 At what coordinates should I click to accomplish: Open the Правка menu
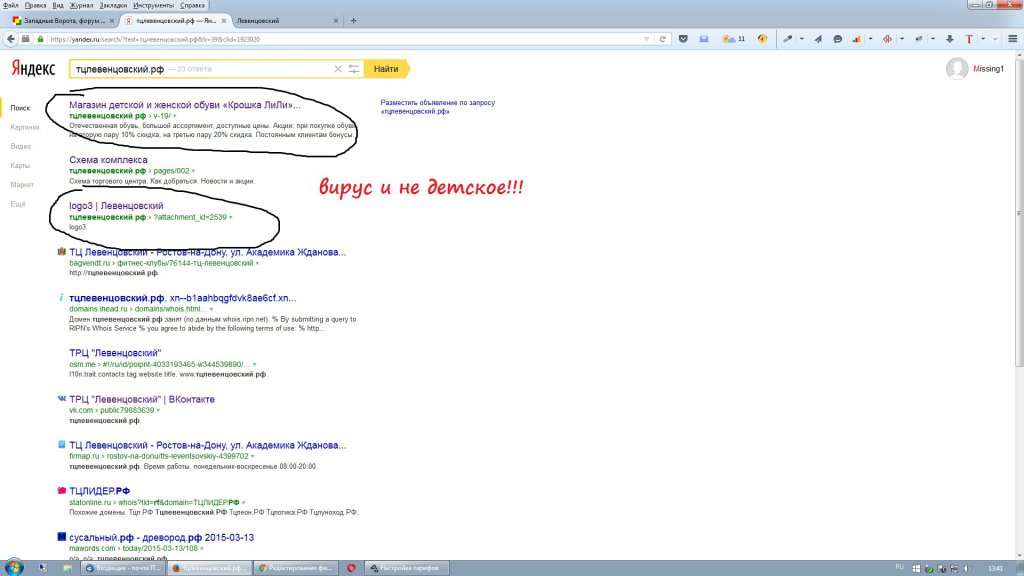pyautogui.click(x=35, y=5)
